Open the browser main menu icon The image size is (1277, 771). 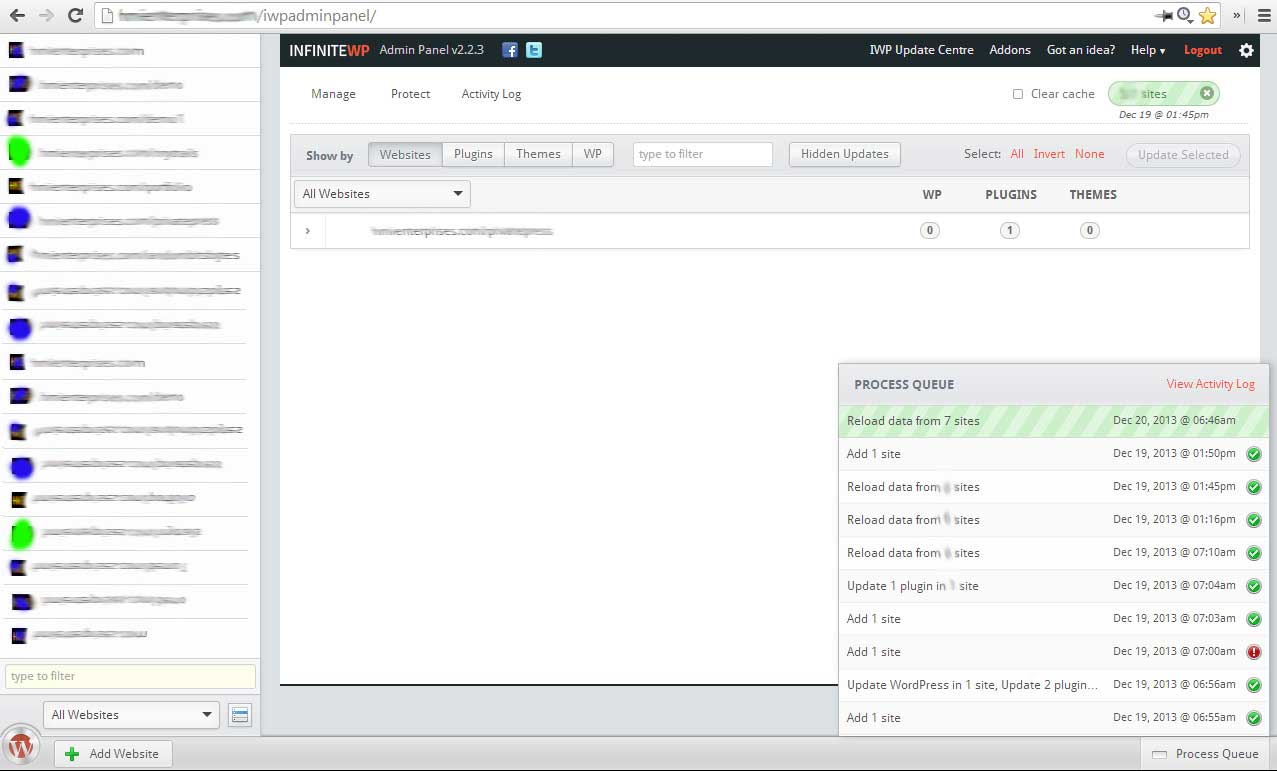[x=1262, y=15]
